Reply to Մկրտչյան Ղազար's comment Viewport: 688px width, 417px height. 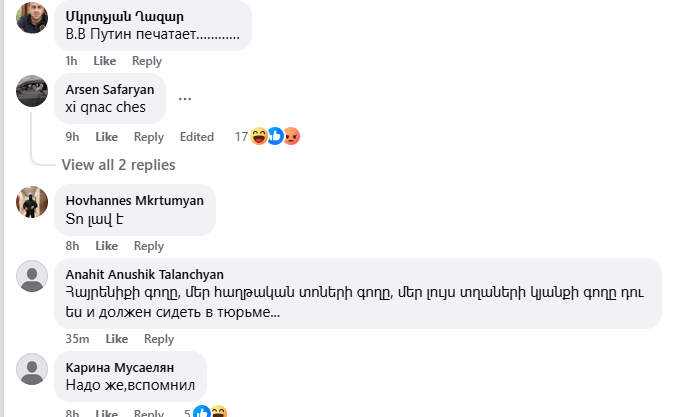147,61
